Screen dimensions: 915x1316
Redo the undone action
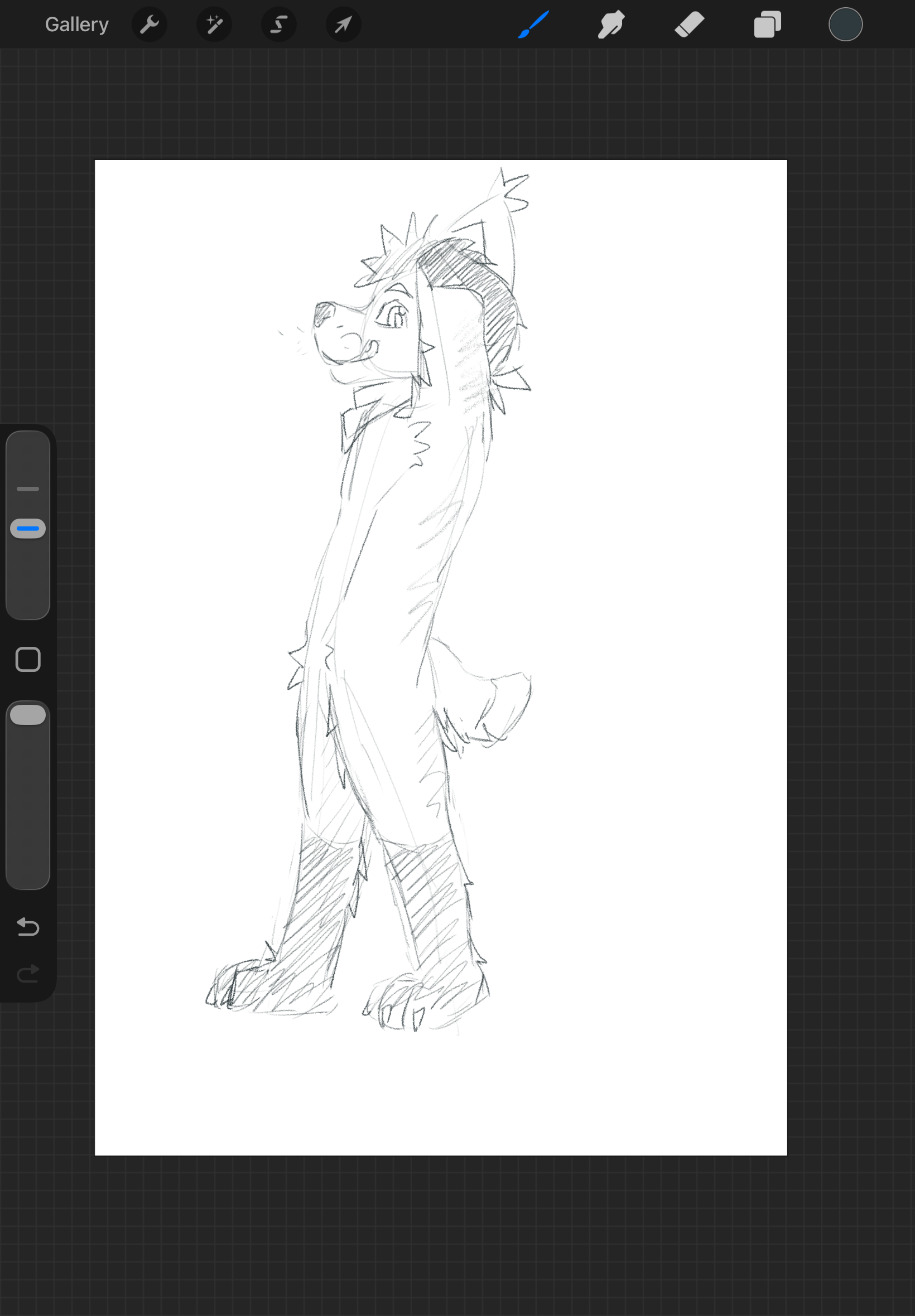point(27,974)
